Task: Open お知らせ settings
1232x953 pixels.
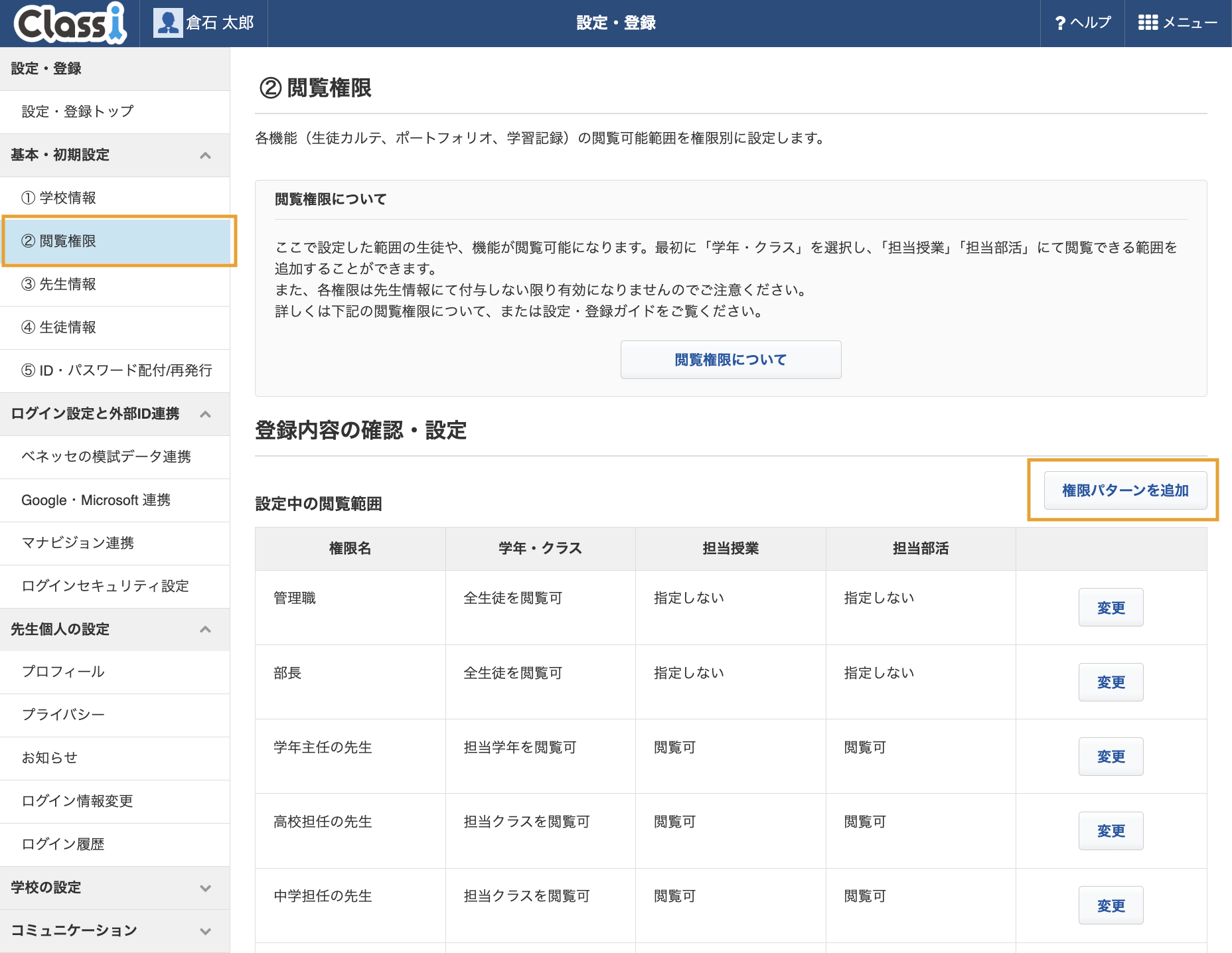Action: point(115,759)
